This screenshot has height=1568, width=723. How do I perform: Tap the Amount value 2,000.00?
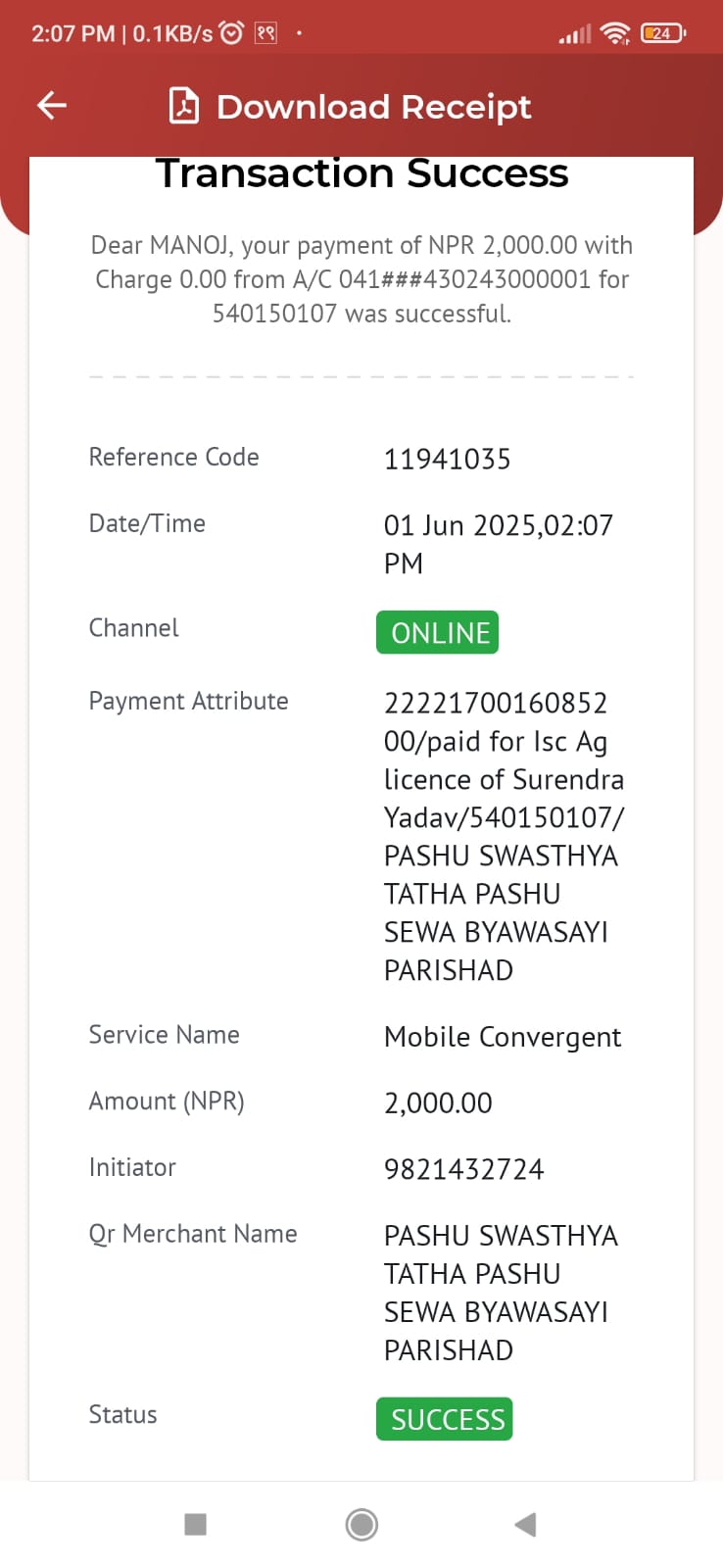tap(438, 1103)
